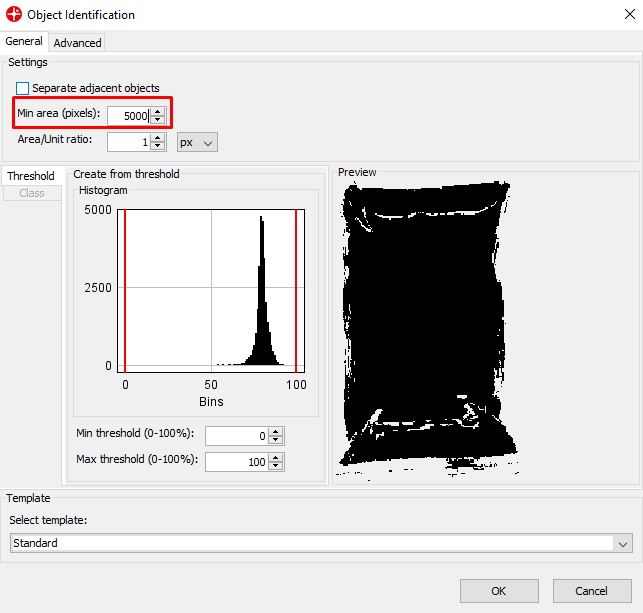Decrease Min area value with down arrow

(x=158, y=120)
